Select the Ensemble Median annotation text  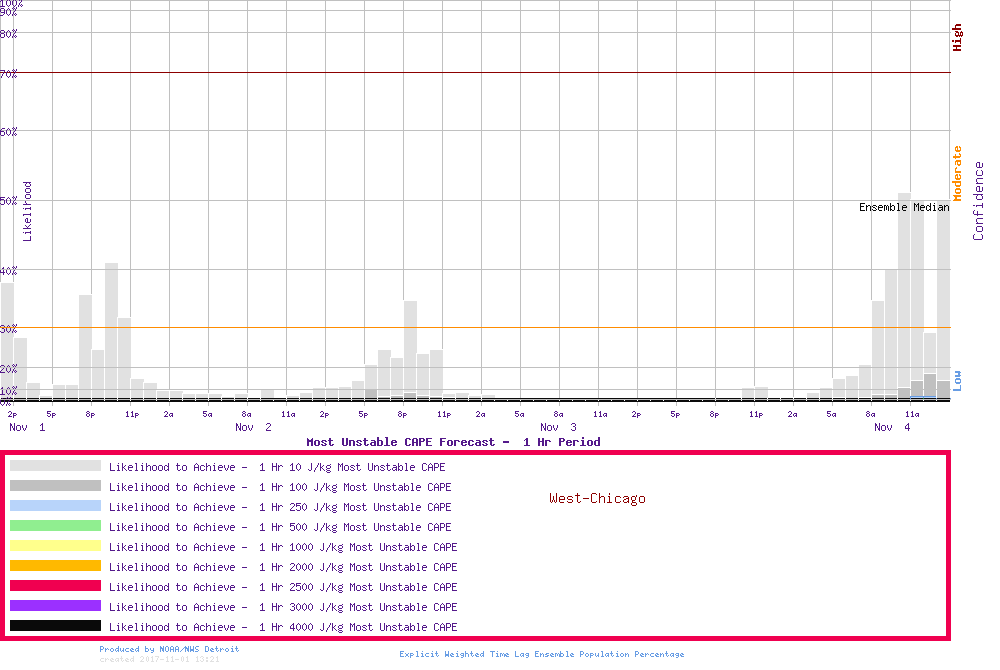point(904,208)
